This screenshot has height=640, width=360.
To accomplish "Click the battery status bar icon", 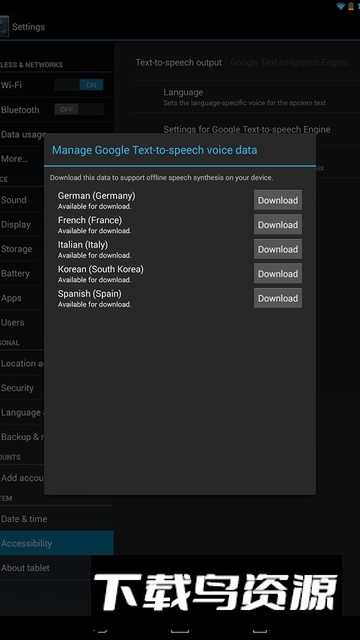I will tap(351, 6).
